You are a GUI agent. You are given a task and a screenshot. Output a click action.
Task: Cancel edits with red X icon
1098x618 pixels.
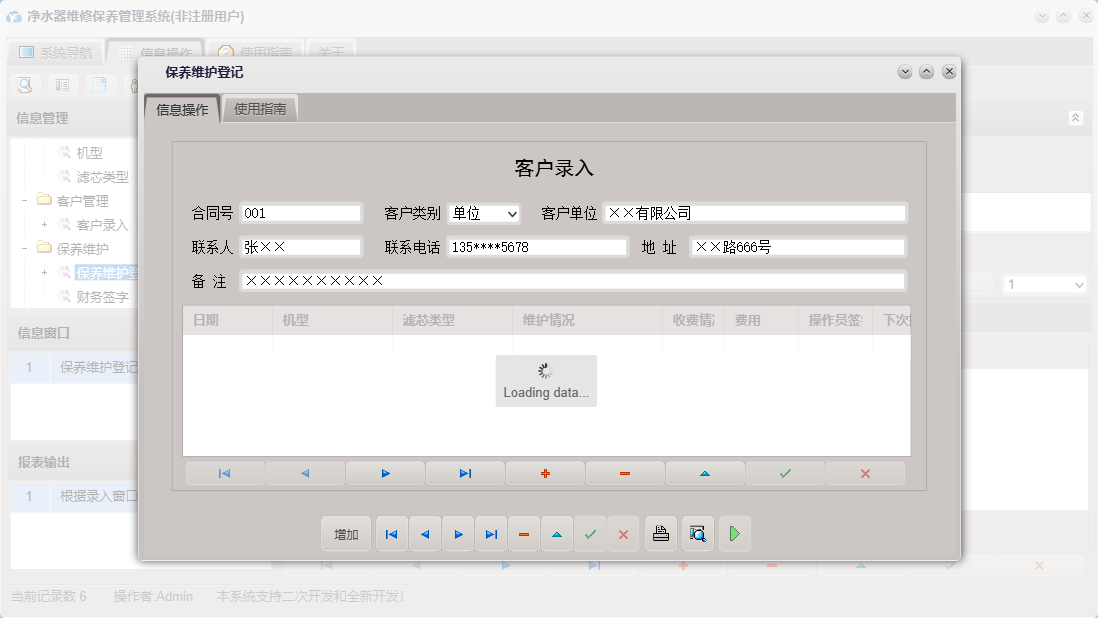click(x=865, y=472)
